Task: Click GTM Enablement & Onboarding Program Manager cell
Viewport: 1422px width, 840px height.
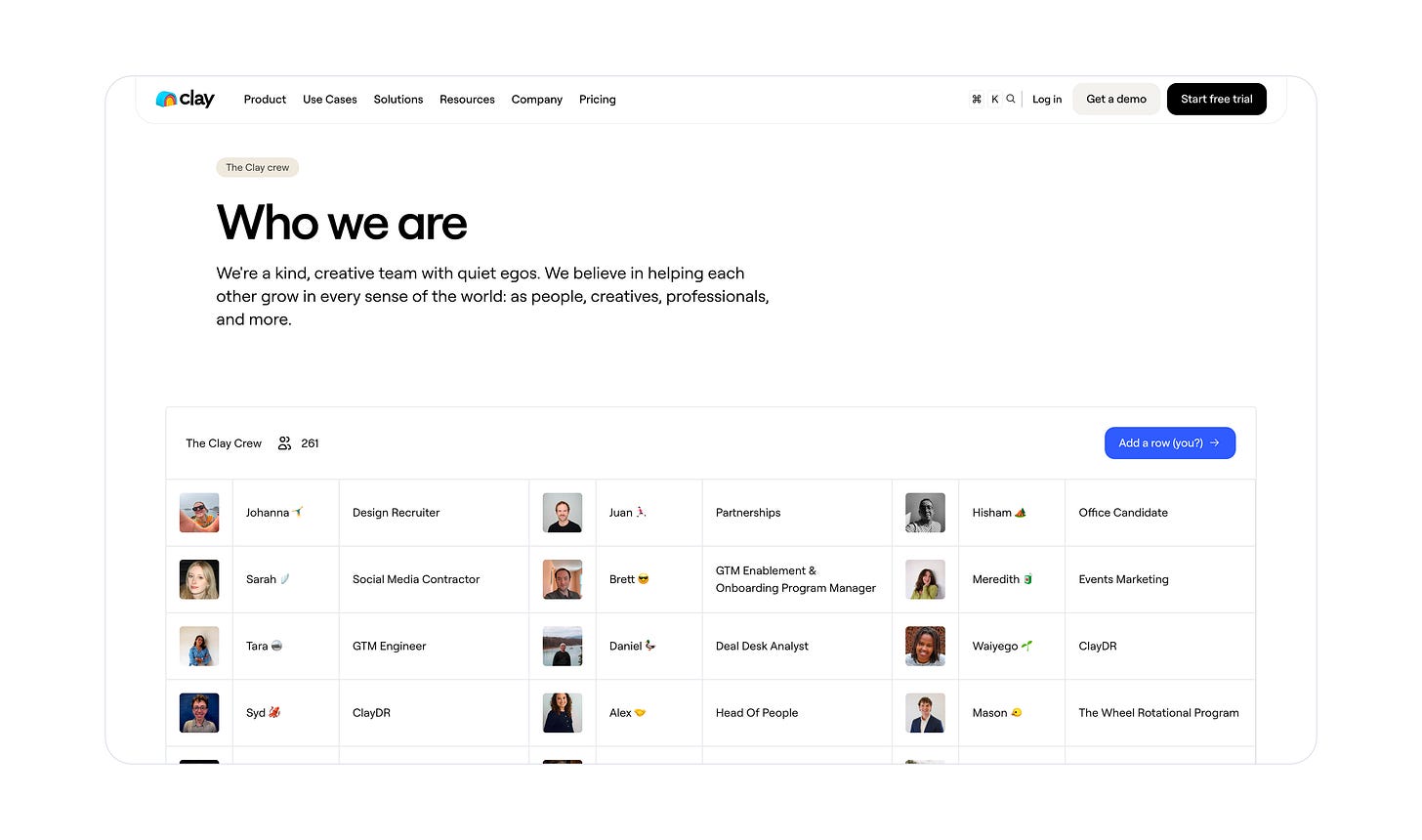Action: 797,579
